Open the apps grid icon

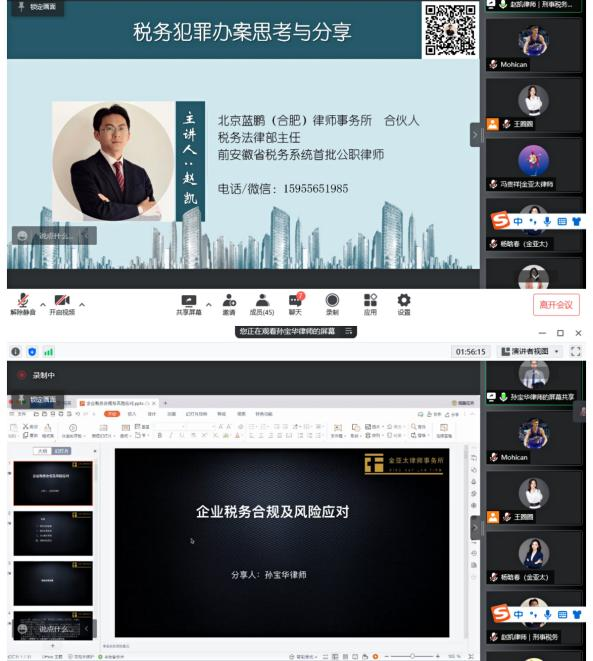pos(370,300)
